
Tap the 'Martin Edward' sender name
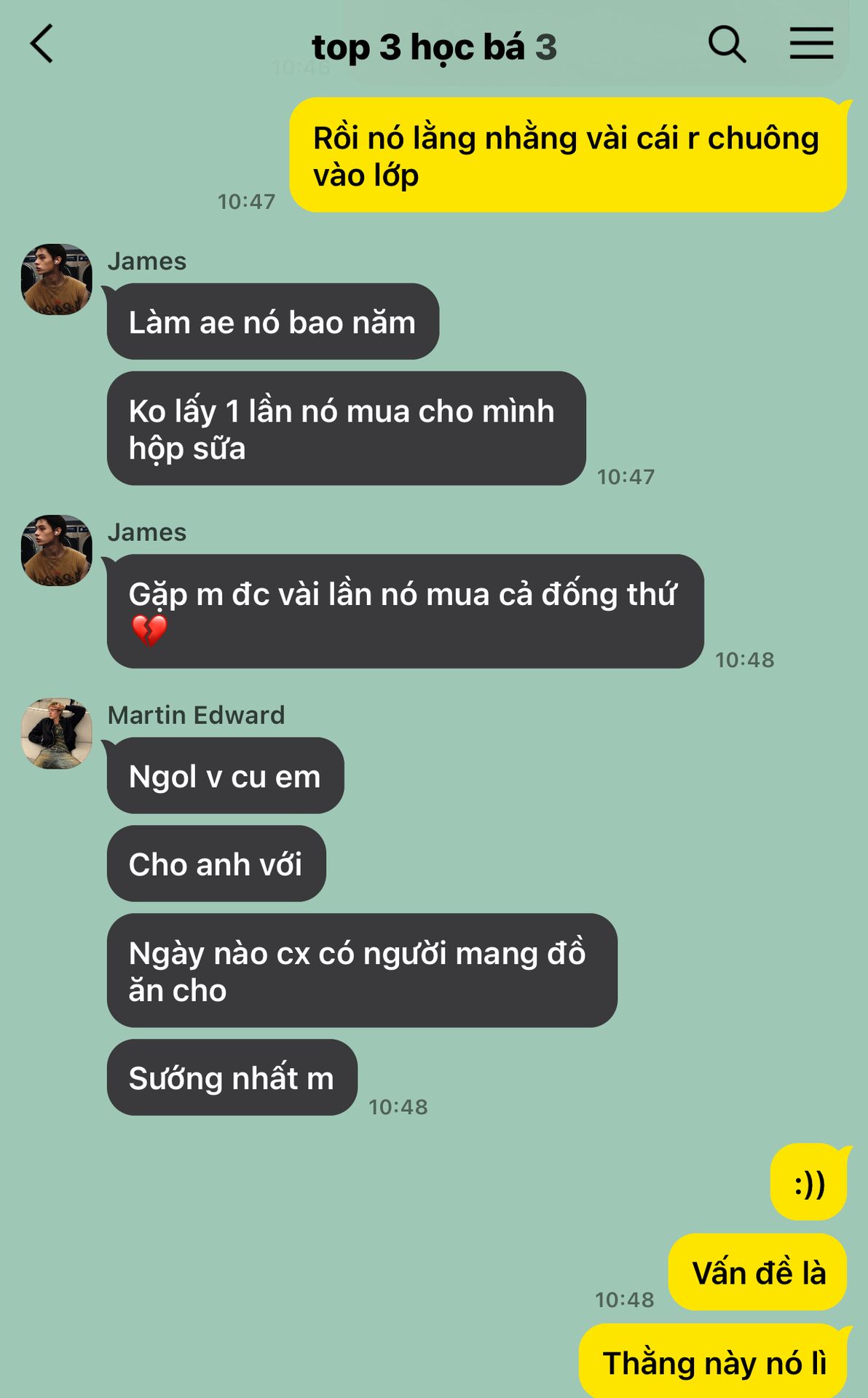196,715
